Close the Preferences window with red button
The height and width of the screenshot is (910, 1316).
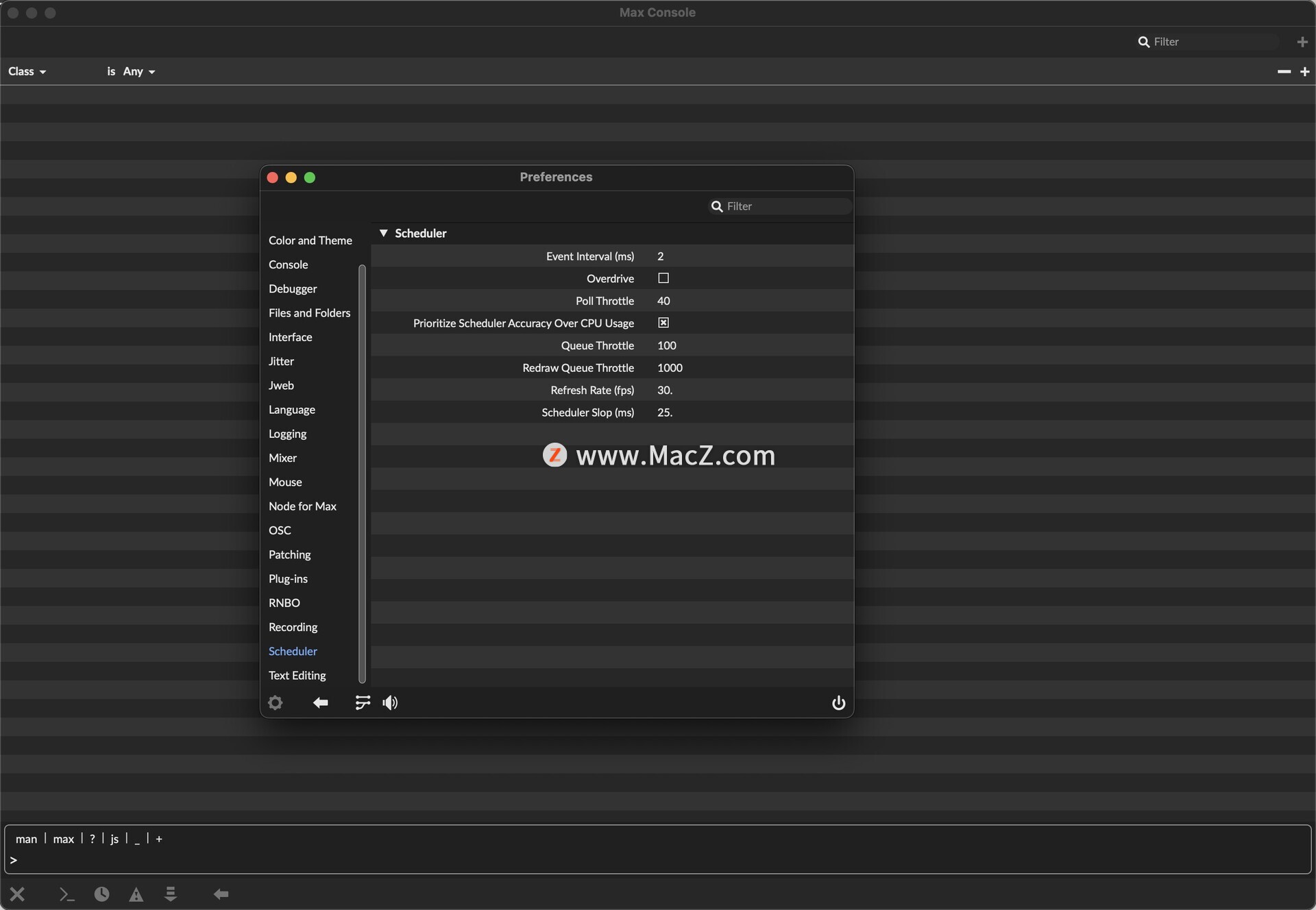click(272, 177)
